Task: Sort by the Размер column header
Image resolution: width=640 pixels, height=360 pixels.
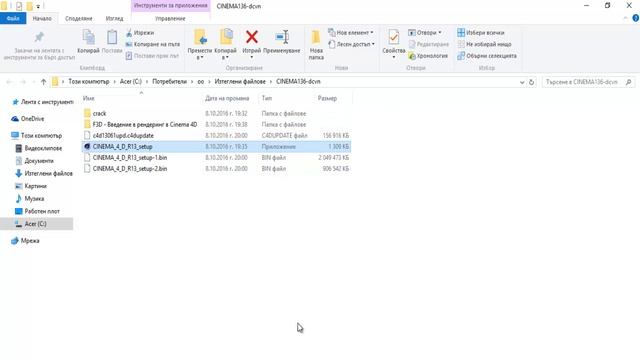Action: coord(327,98)
